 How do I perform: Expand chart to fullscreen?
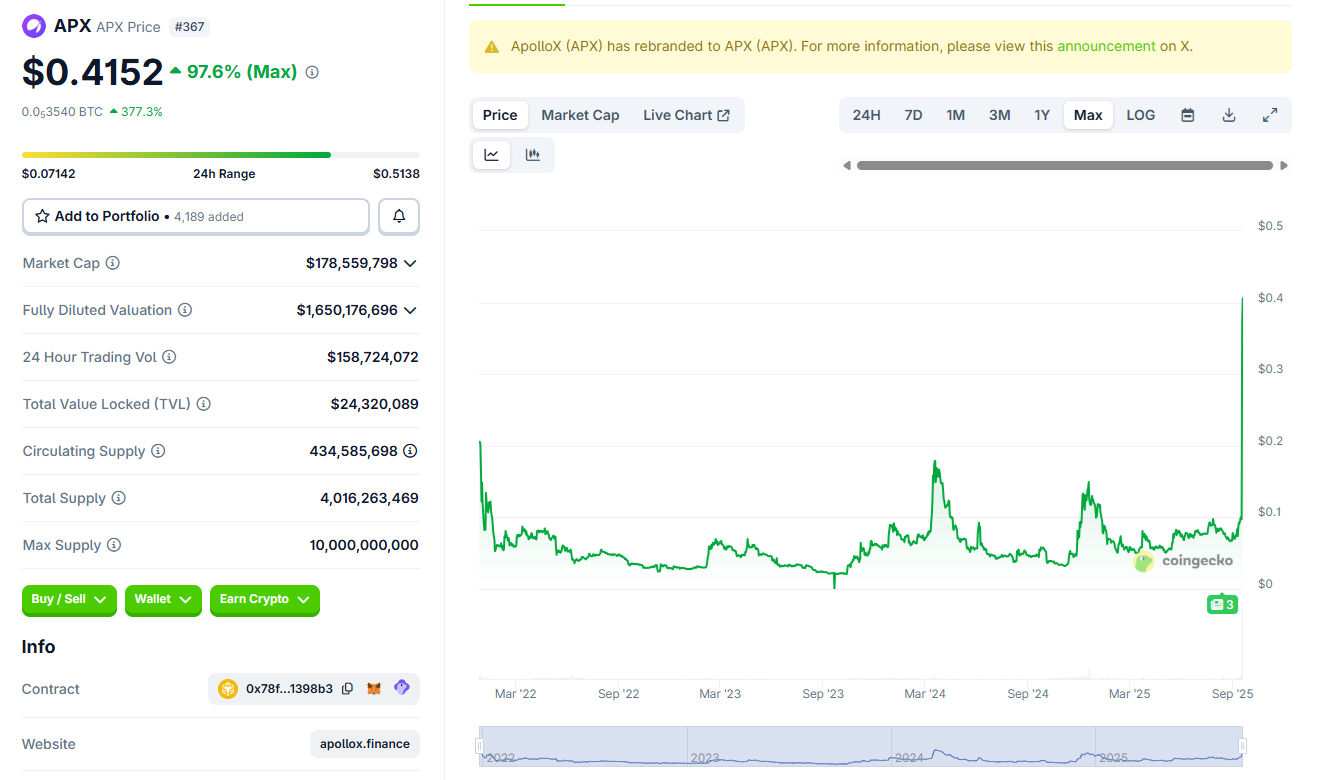pyautogui.click(x=1270, y=115)
